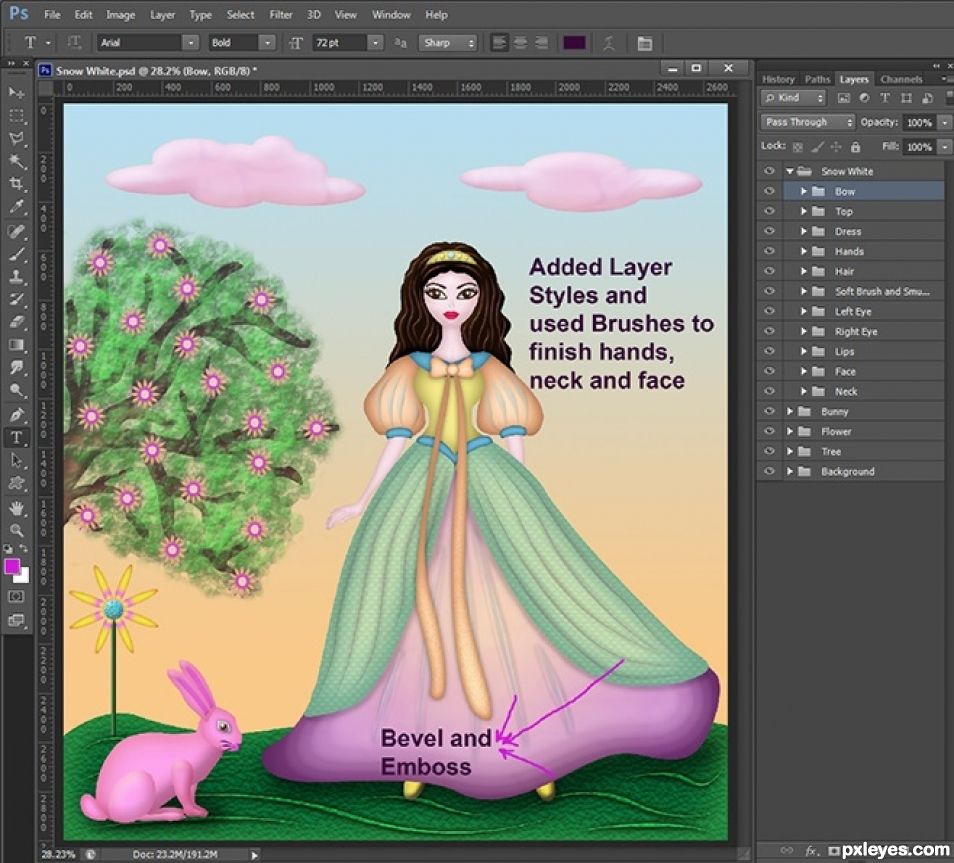The height and width of the screenshot is (863, 954).
Task: Select the Path Selection tool
Action: 16,461
